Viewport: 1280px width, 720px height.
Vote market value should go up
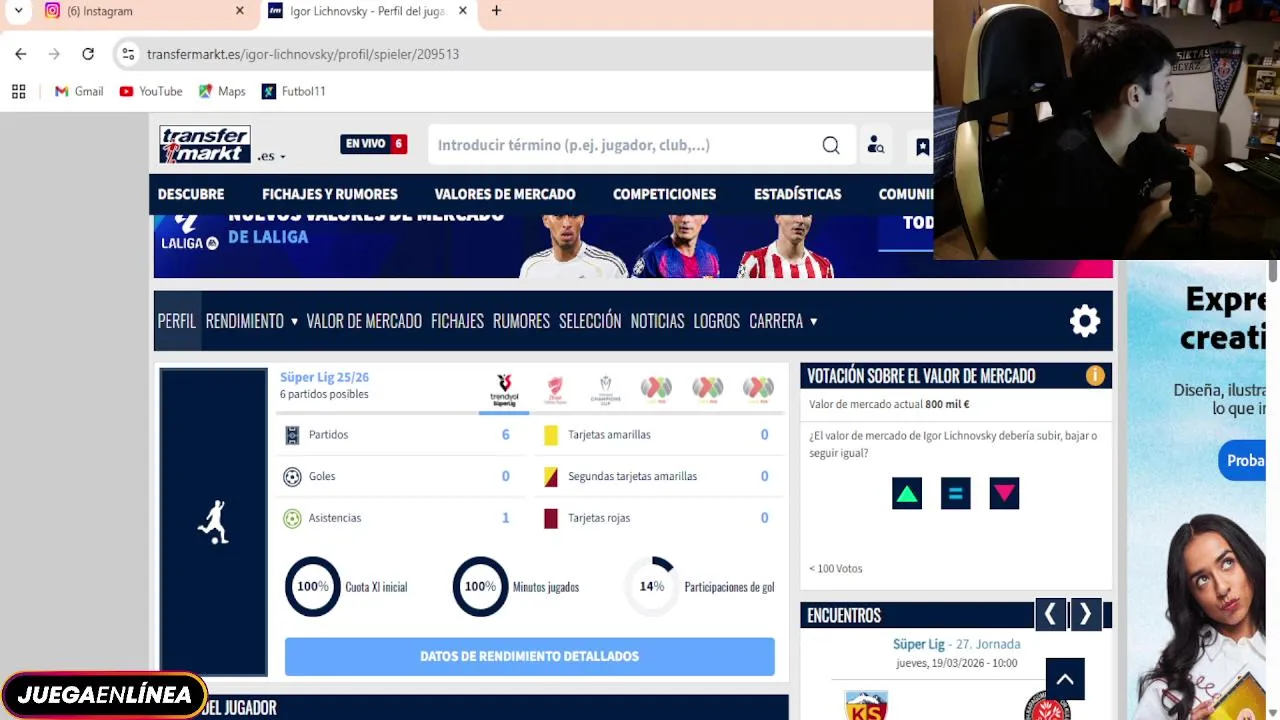pyautogui.click(x=907, y=493)
